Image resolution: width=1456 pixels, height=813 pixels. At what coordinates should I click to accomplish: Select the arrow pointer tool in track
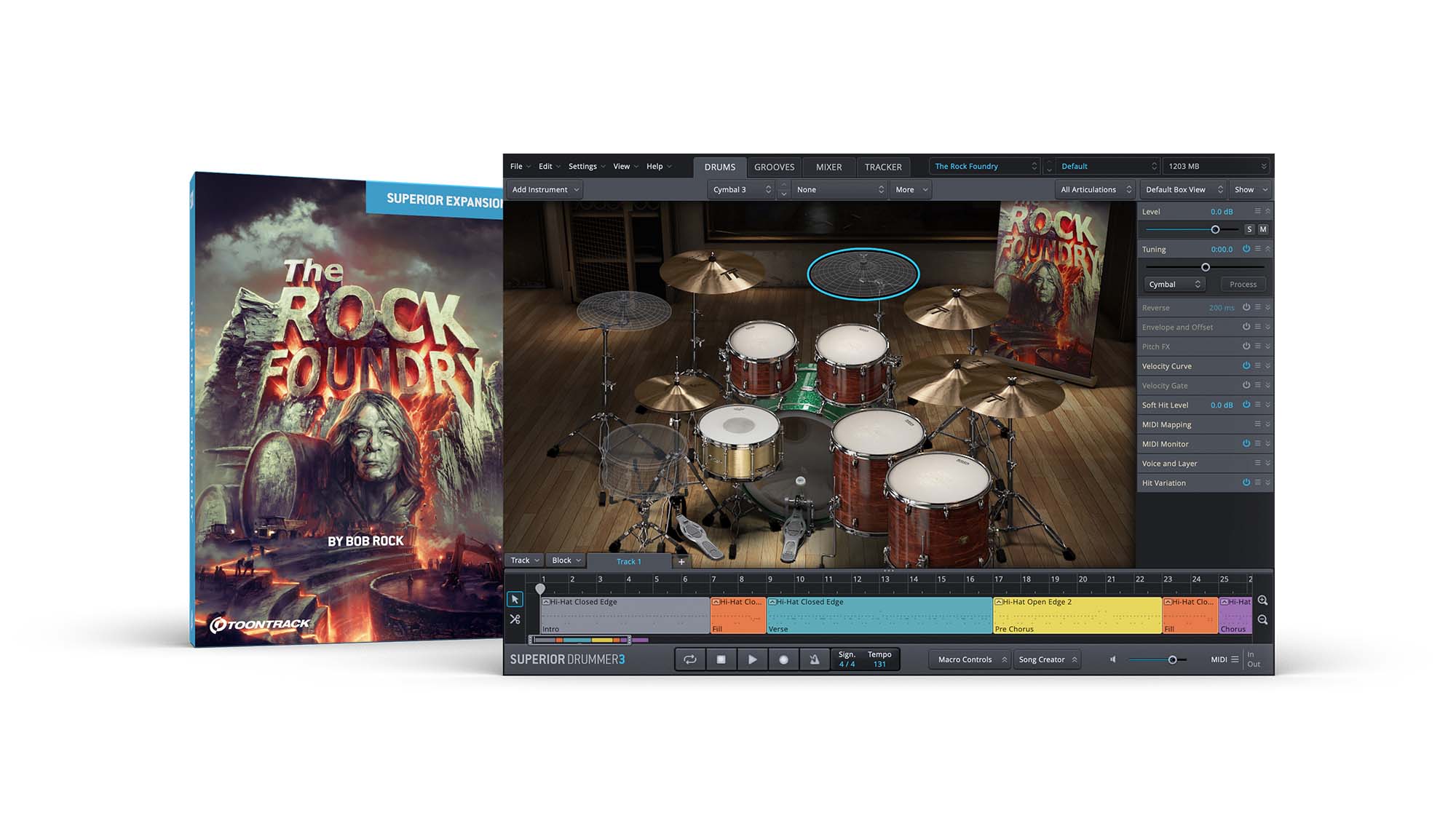tap(515, 599)
